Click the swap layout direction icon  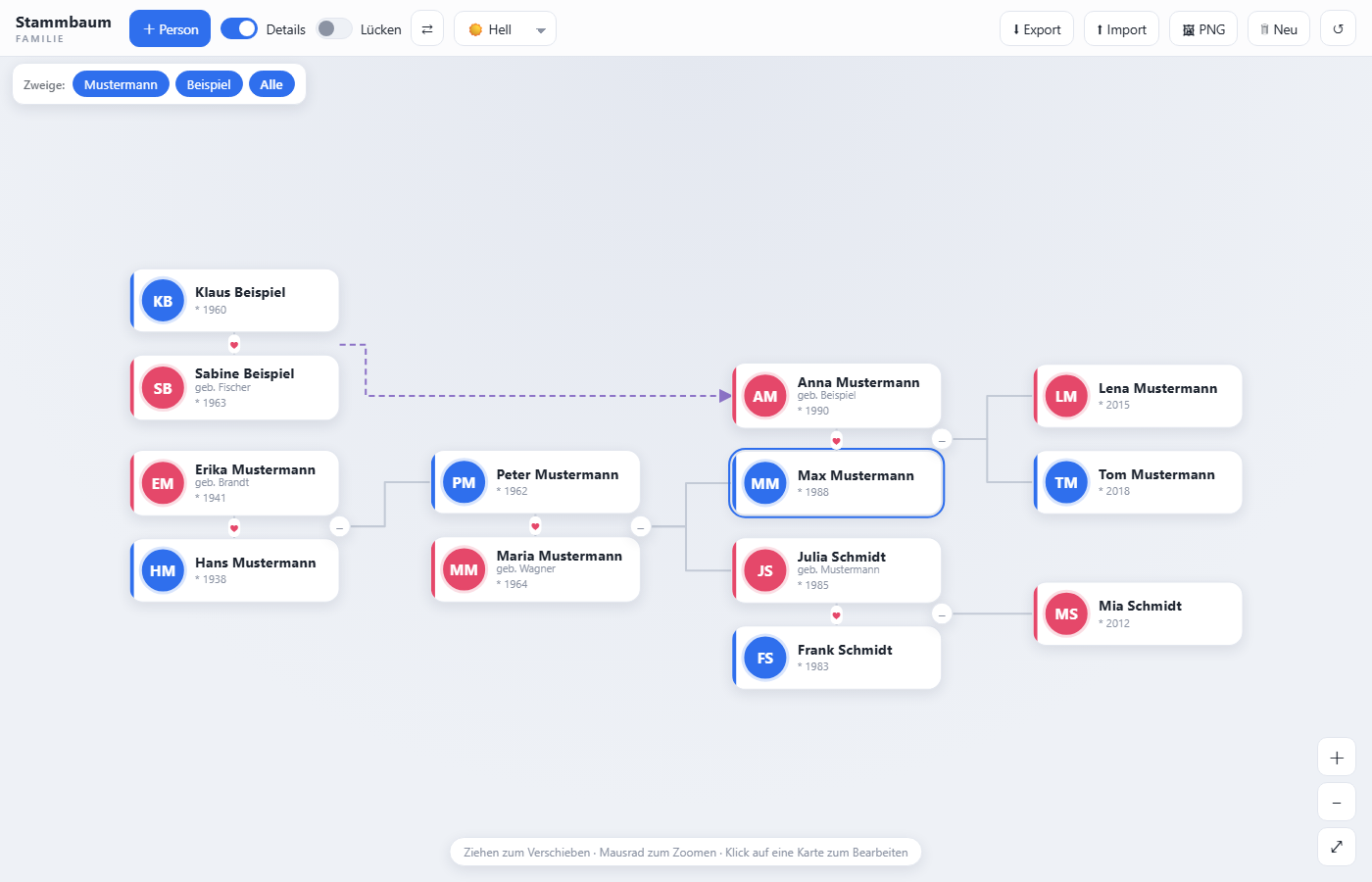pos(427,29)
